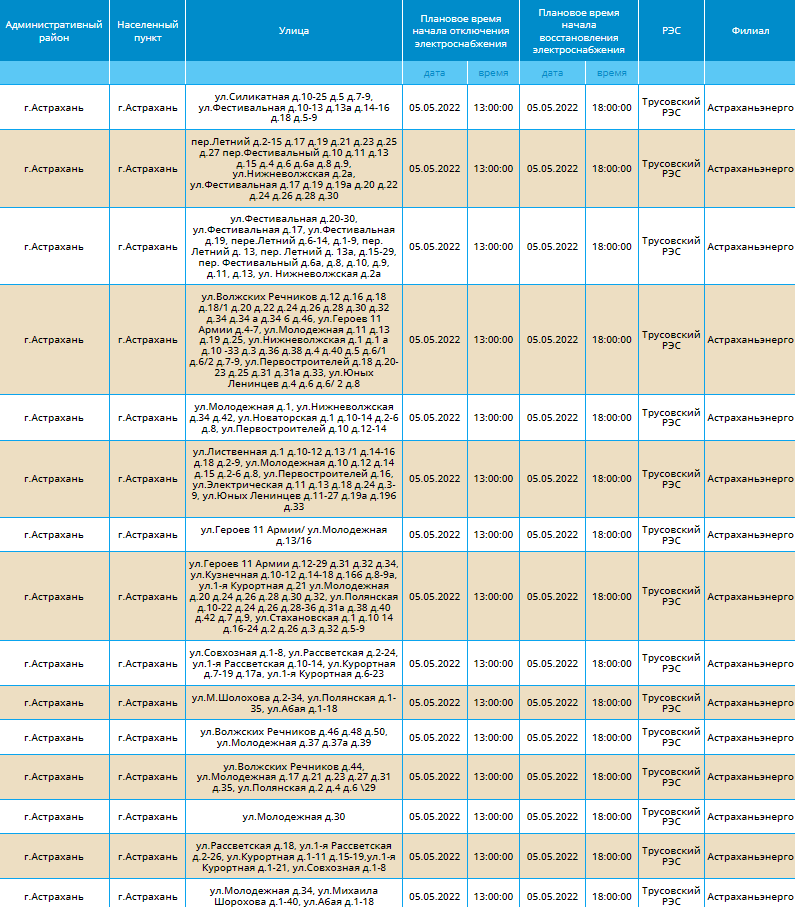
Task: Click outage date '05.05.2022' in ул.Волжских Речников д.44 row
Action: 435,777
